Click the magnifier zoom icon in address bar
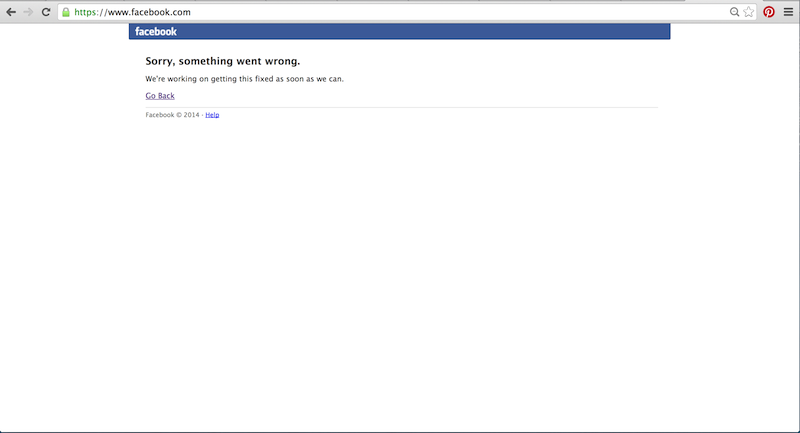This screenshot has width=800, height=433. click(x=735, y=12)
